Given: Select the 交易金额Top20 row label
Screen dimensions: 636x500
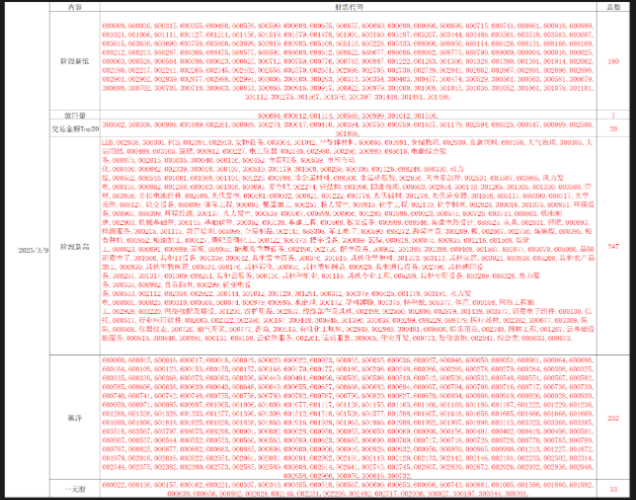Looking at the screenshot, I should [73, 128].
